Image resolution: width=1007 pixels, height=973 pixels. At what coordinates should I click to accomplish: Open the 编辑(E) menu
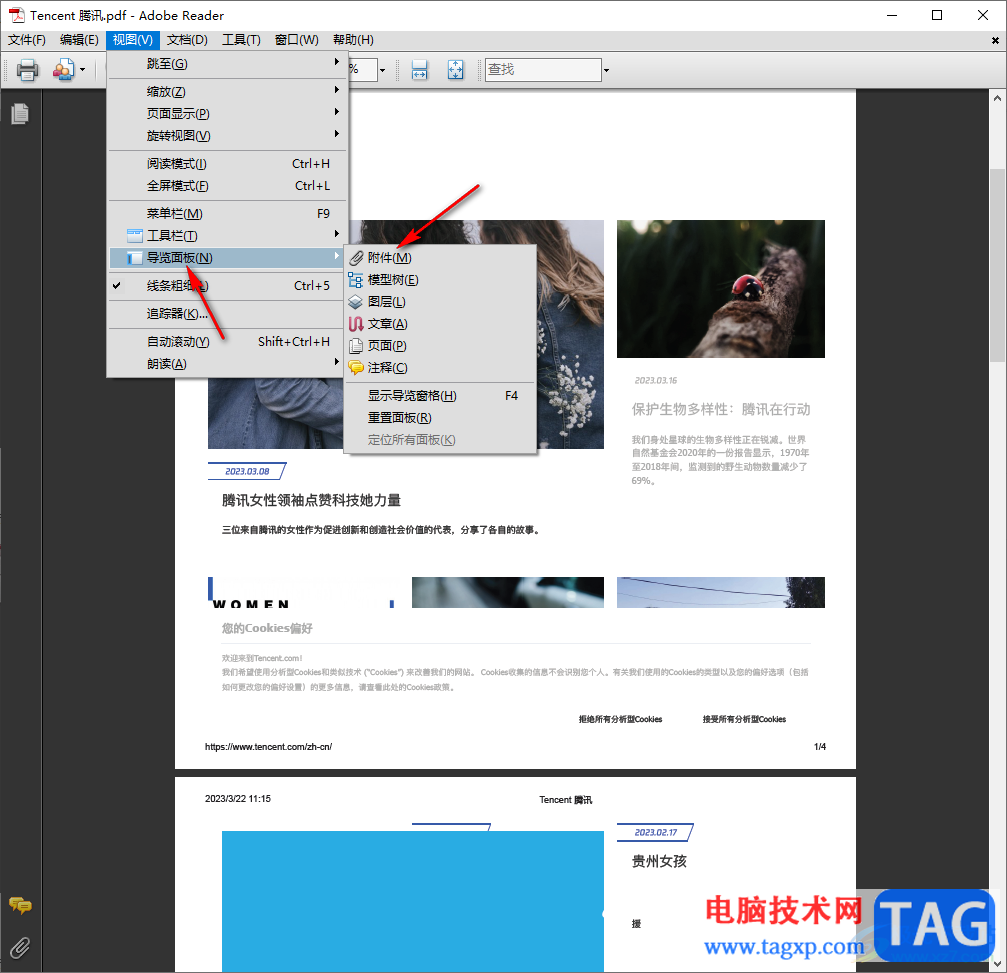(x=79, y=40)
